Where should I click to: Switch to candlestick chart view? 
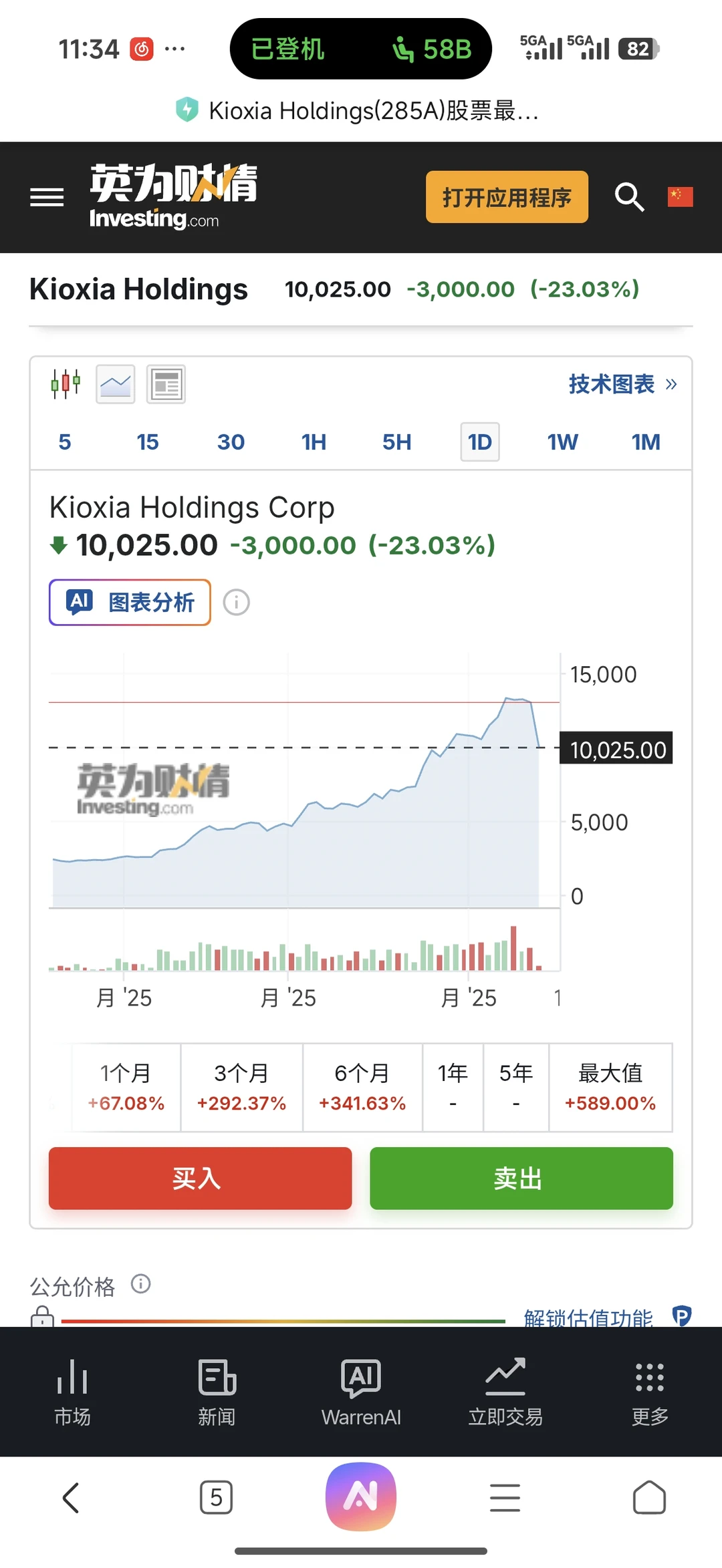tap(66, 384)
